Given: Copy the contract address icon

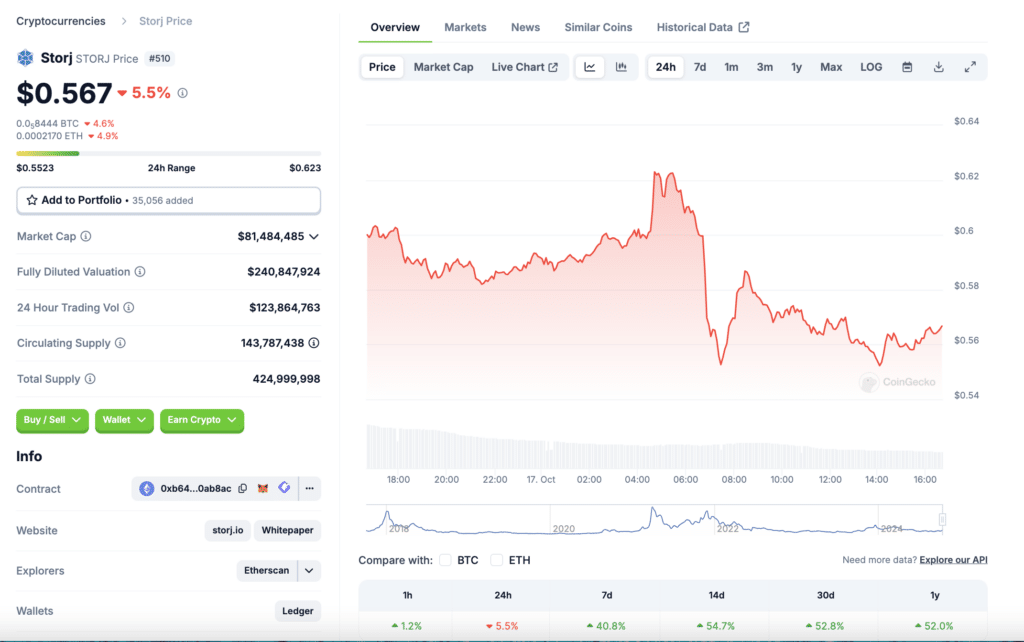Looking at the screenshot, I should coord(243,489).
